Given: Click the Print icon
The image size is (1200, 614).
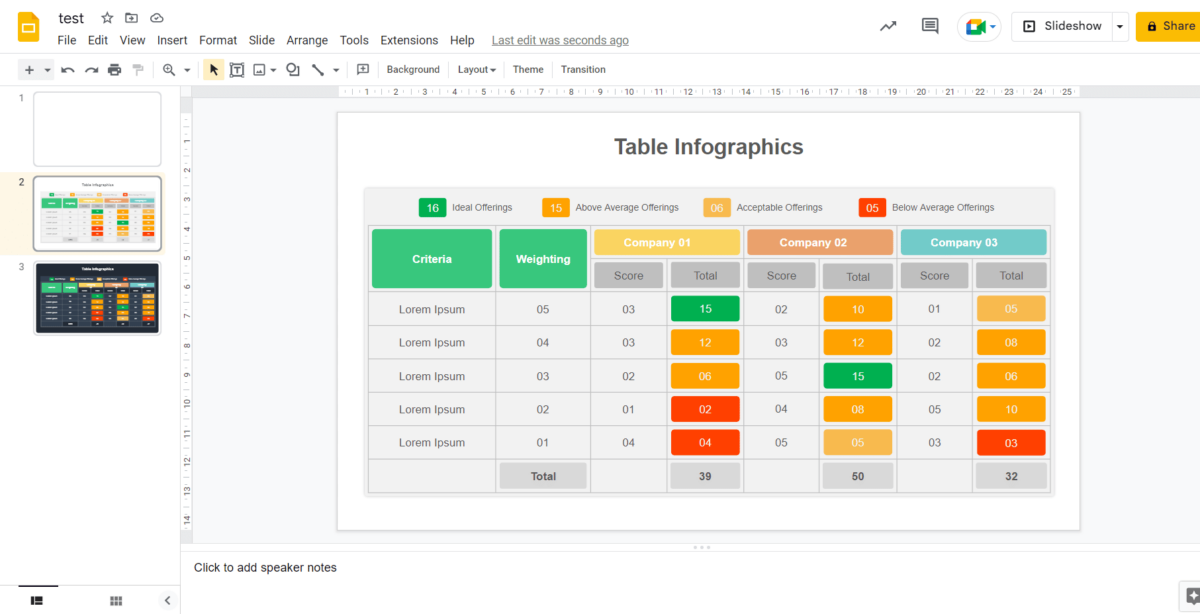Looking at the screenshot, I should point(114,69).
